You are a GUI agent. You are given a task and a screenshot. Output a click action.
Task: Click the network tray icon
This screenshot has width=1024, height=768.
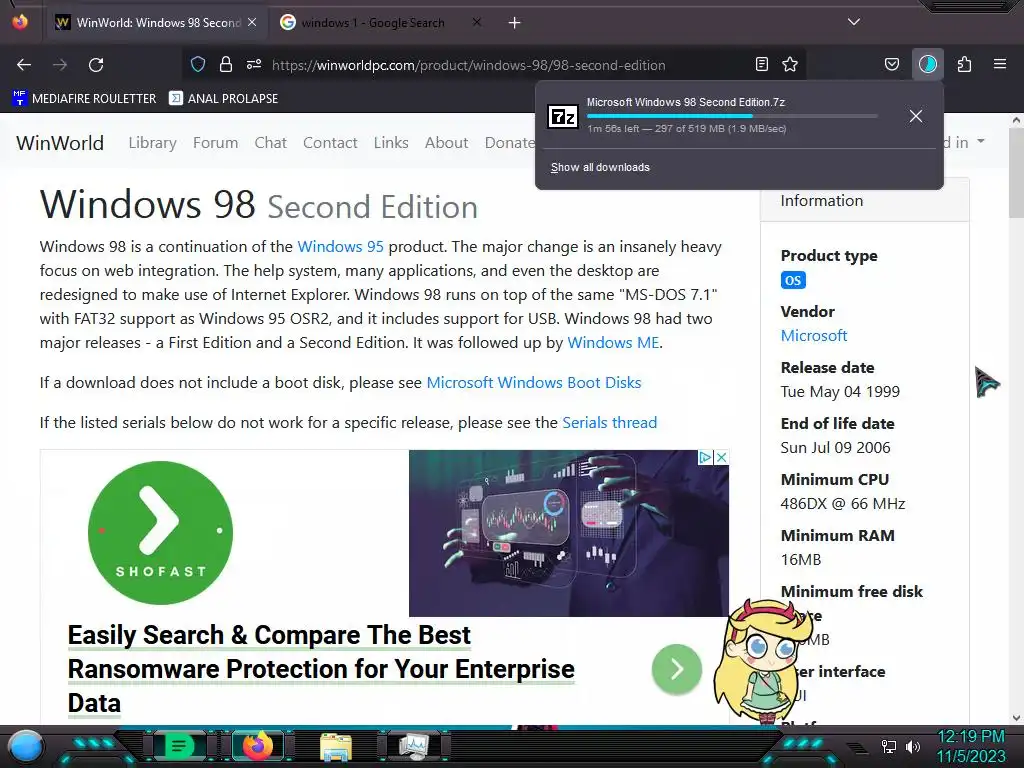click(x=888, y=746)
